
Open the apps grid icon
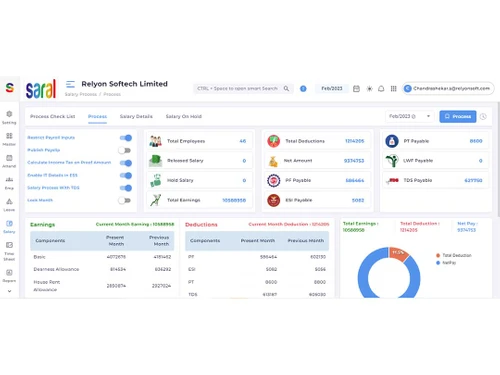(394, 89)
